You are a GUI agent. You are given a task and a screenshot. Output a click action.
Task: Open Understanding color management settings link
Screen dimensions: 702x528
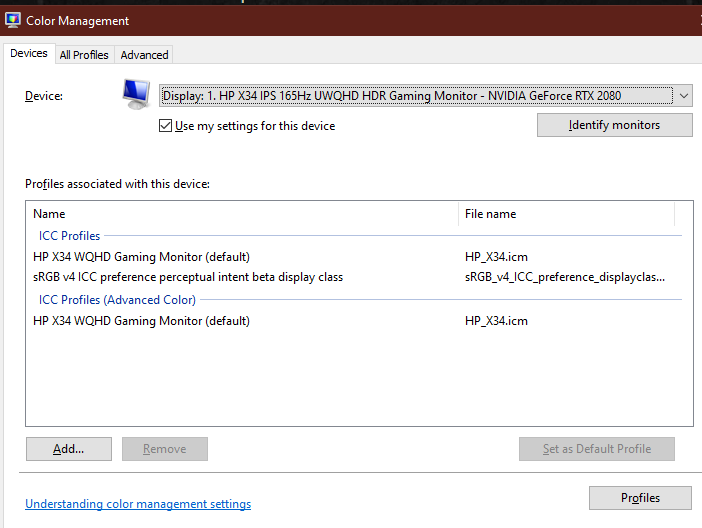point(138,504)
